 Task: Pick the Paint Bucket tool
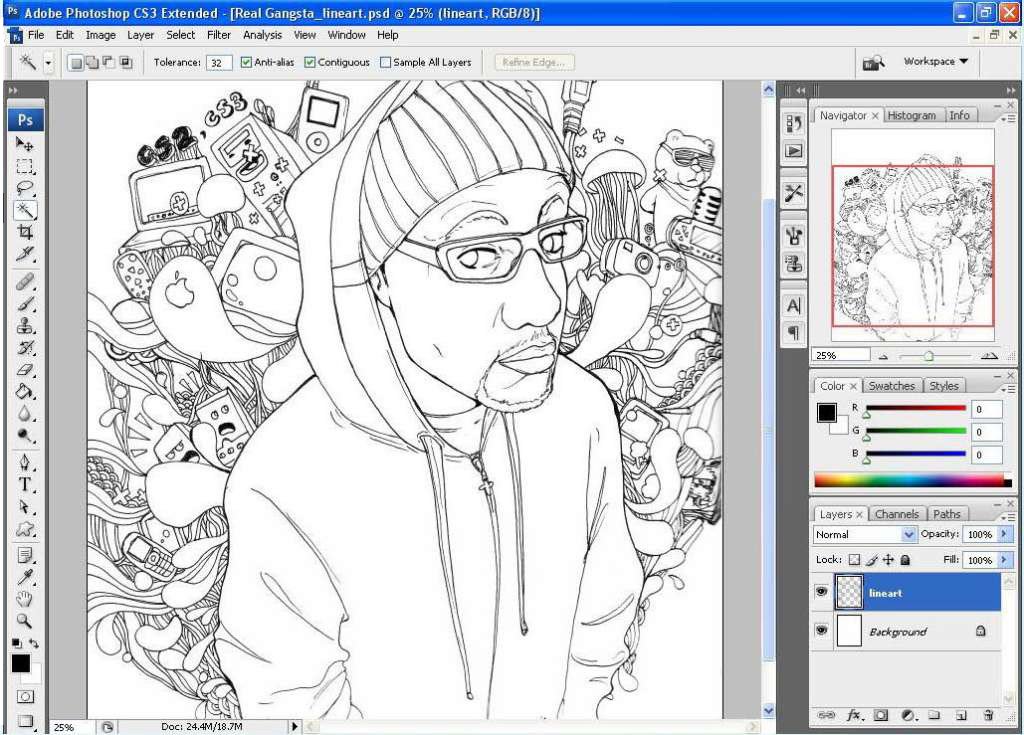[25, 391]
